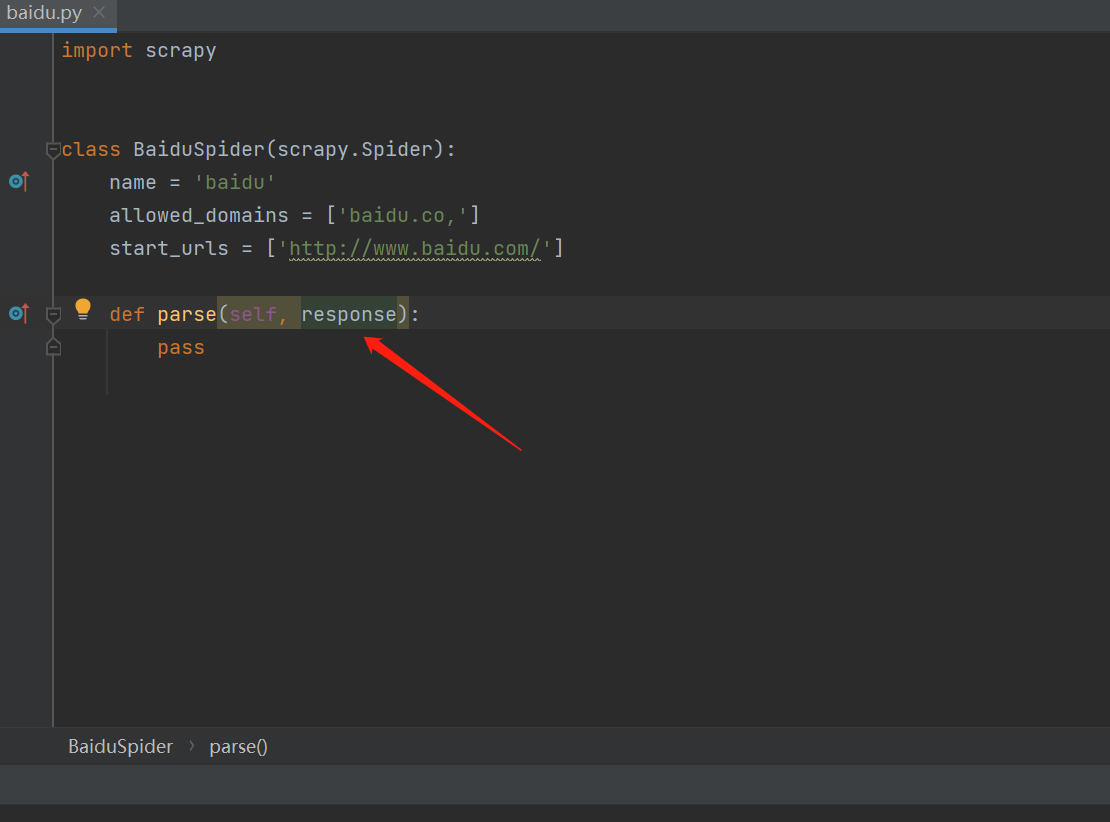This screenshot has height=822, width=1110.
Task: Click the override gutter icon beside def parse
Action: pos(19,314)
